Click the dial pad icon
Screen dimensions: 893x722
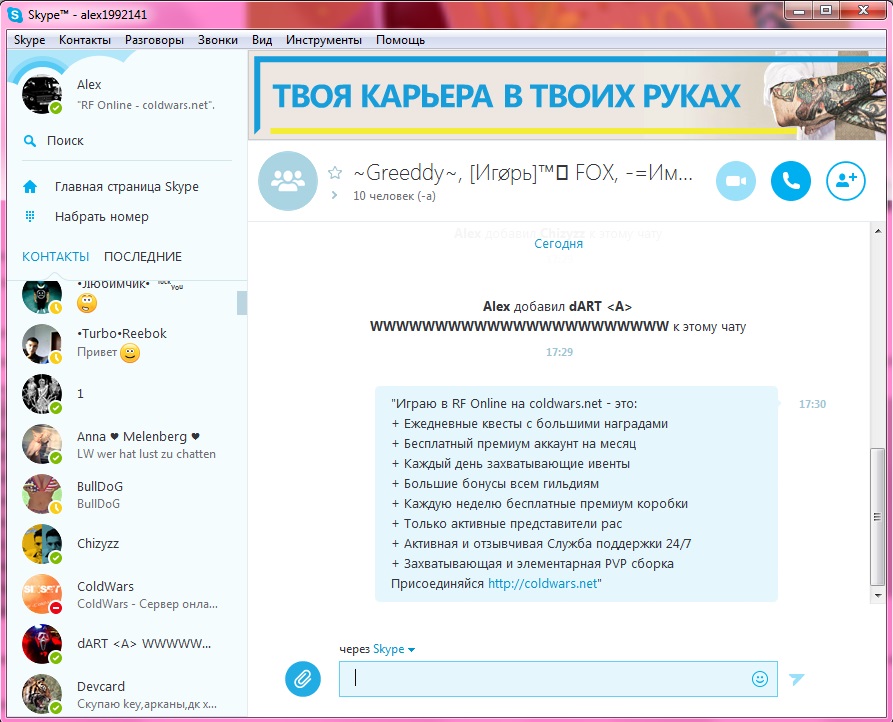30,216
